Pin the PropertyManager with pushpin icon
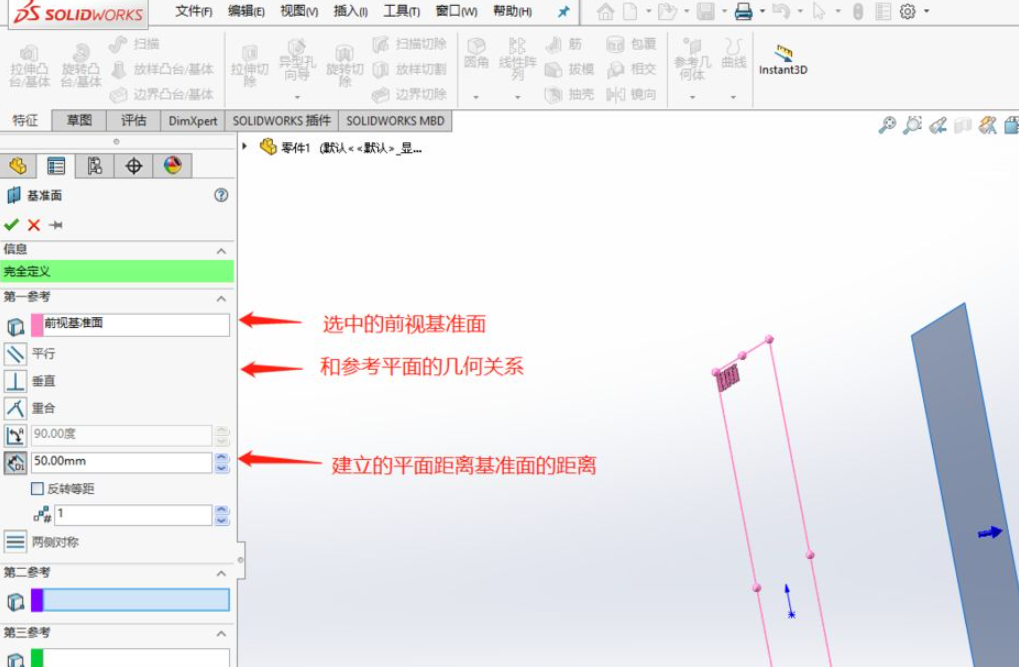The image size is (1019, 667). pyautogui.click(x=56, y=225)
